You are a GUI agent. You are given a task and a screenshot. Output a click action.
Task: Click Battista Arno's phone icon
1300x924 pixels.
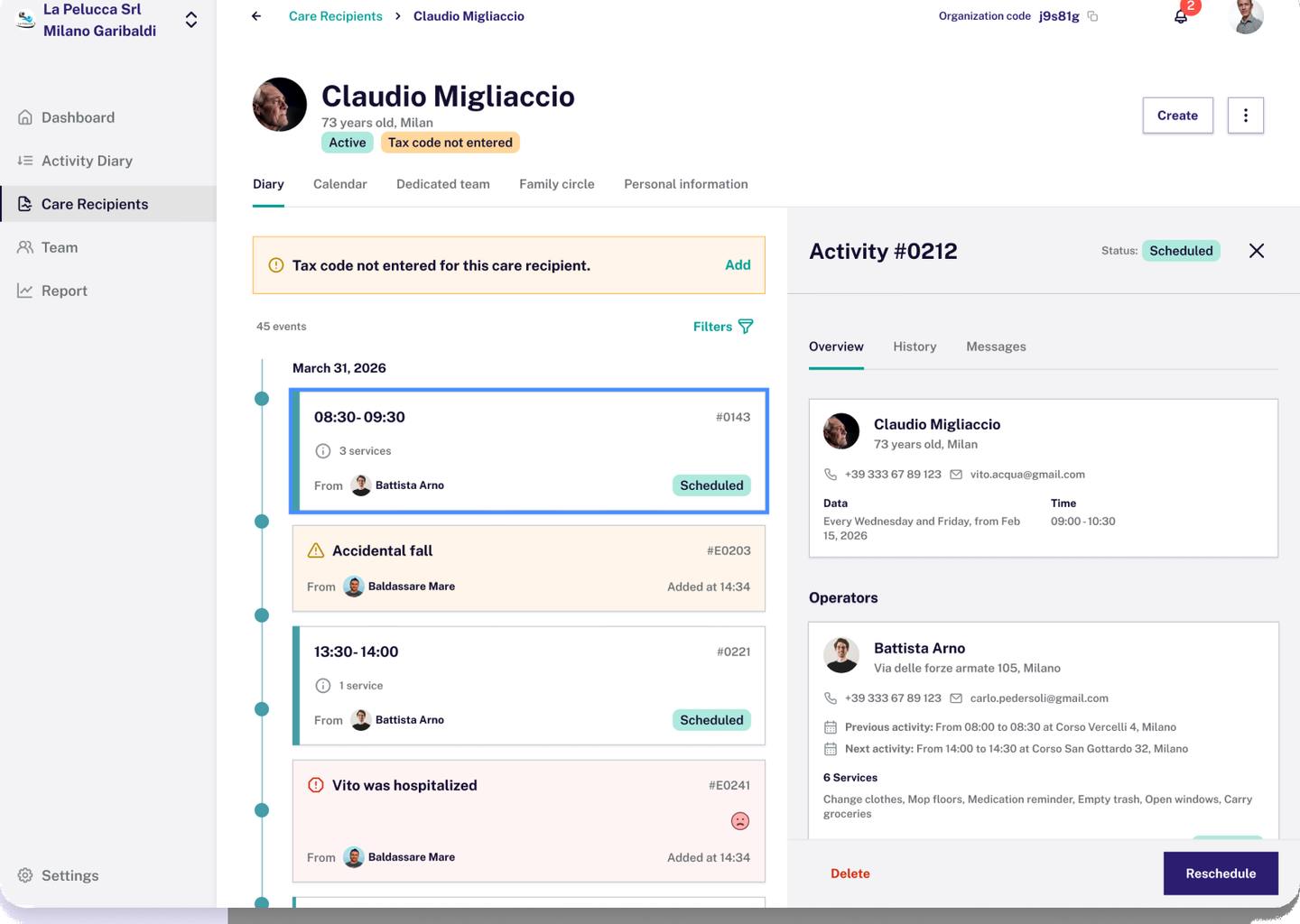pos(831,698)
